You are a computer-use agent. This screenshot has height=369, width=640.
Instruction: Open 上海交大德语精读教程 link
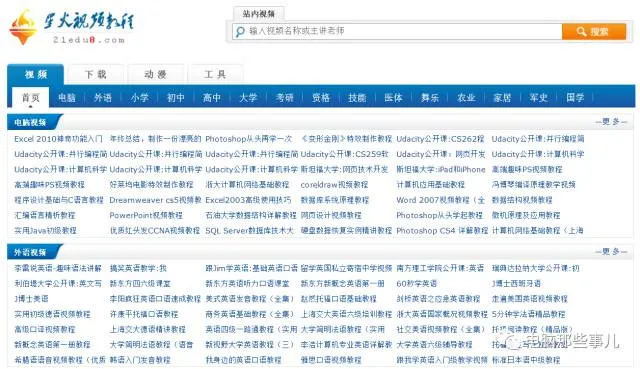147,329
